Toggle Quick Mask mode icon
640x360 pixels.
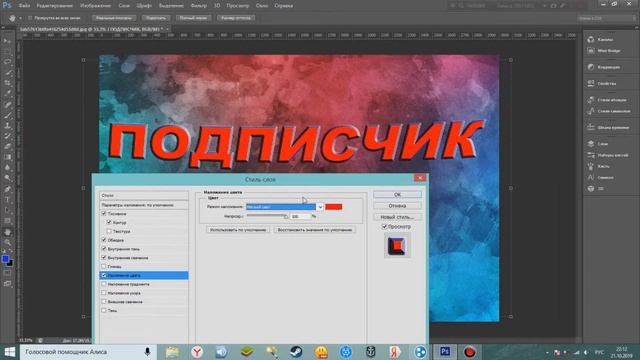(7, 273)
